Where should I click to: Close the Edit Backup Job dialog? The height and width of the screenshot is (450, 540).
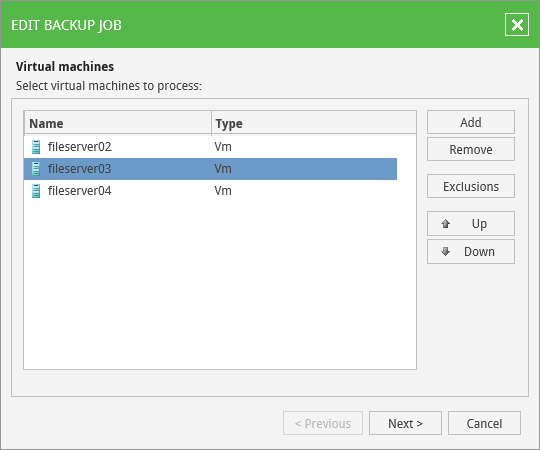click(x=517, y=25)
